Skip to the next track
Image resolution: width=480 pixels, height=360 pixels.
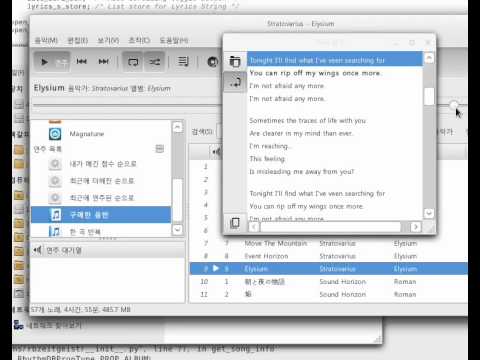(104, 61)
